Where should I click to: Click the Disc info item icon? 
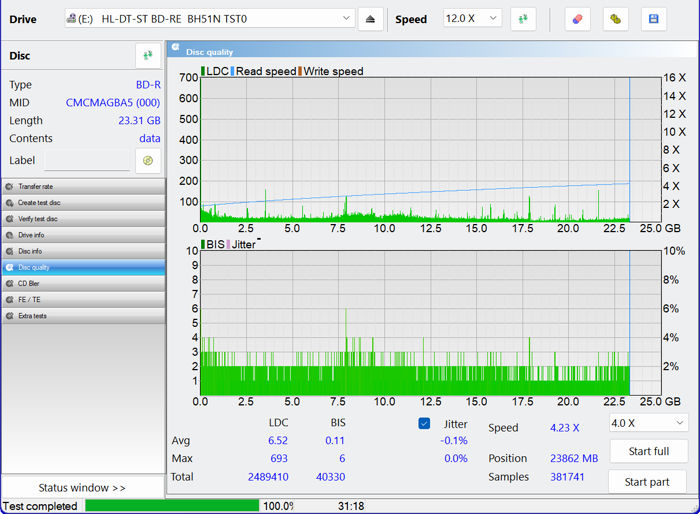pos(9,251)
